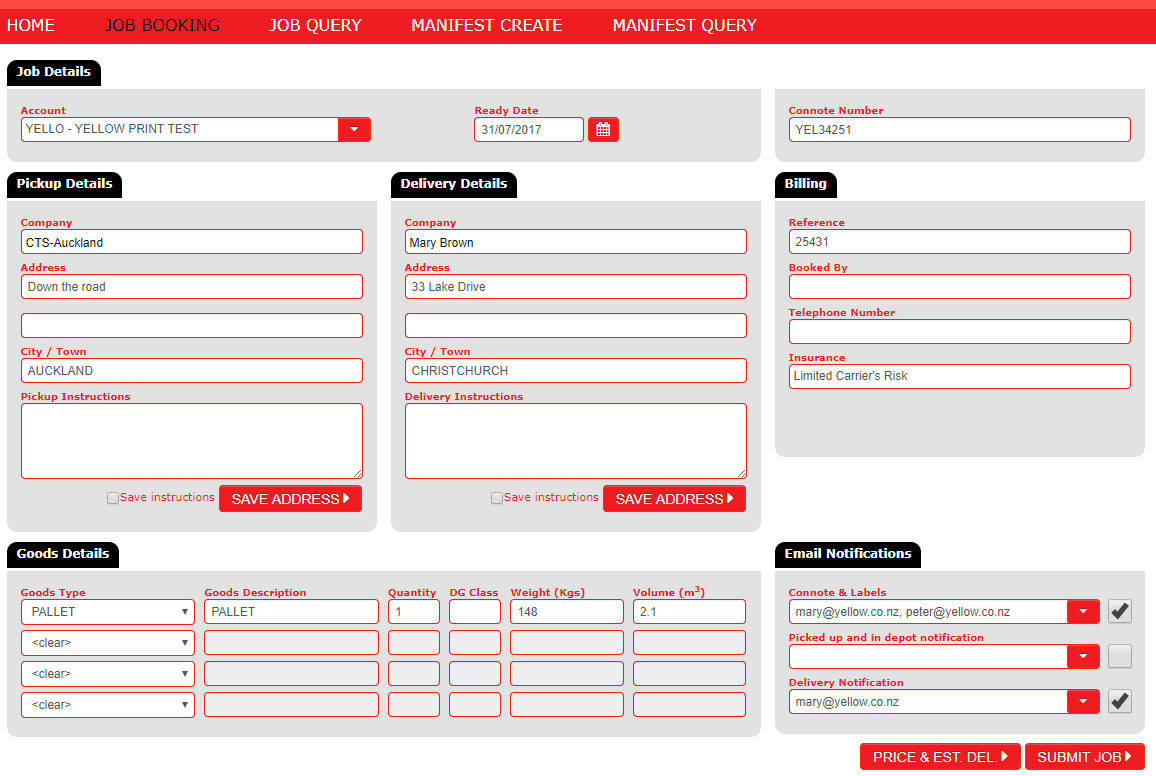
Task: Focus the Pickup City / Town field
Action: 192,371
